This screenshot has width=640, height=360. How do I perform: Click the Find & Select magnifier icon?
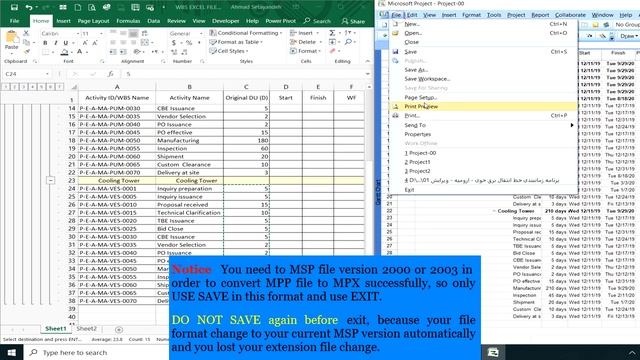click(348, 42)
